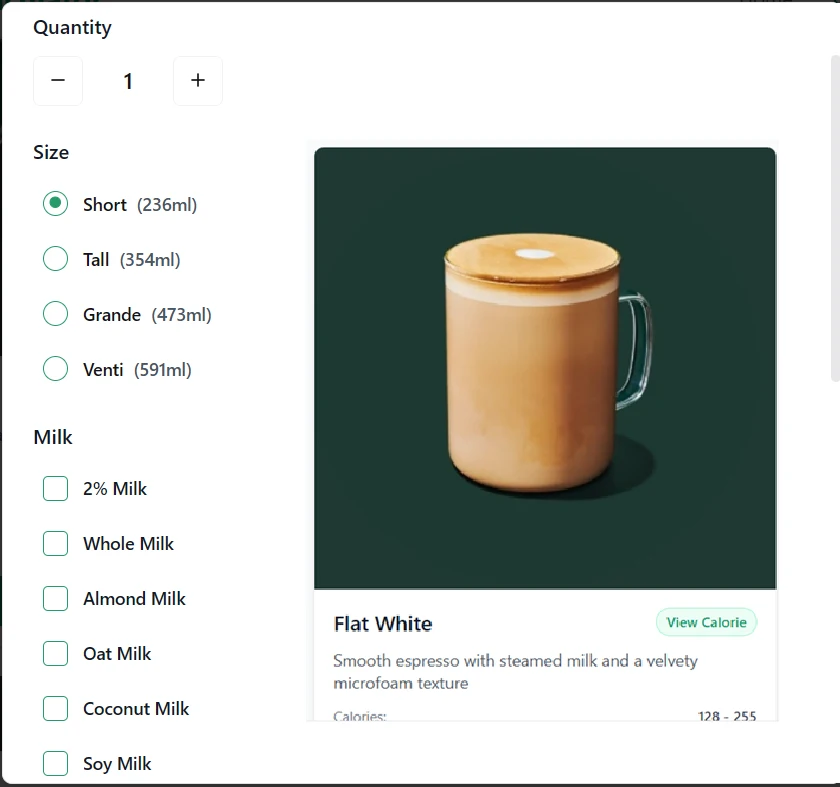The width and height of the screenshot is (840, 787).
Task: Click the Flat White title text
Action: 383,623
